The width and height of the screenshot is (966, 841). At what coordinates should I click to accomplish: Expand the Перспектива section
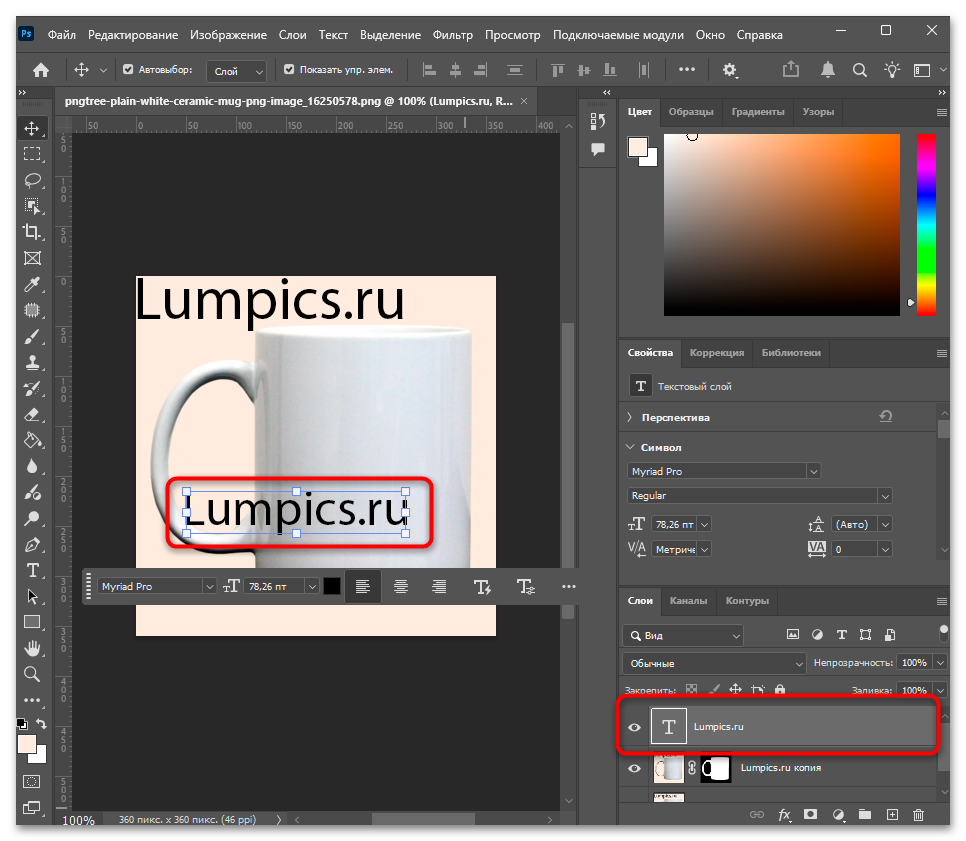pyautogui.click(x=629, y=417)
